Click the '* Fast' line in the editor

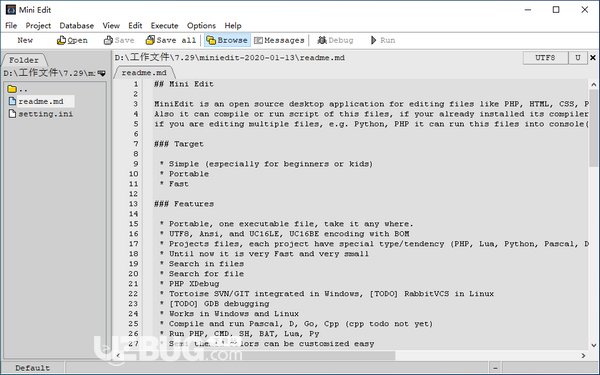[x=174, y=184]
